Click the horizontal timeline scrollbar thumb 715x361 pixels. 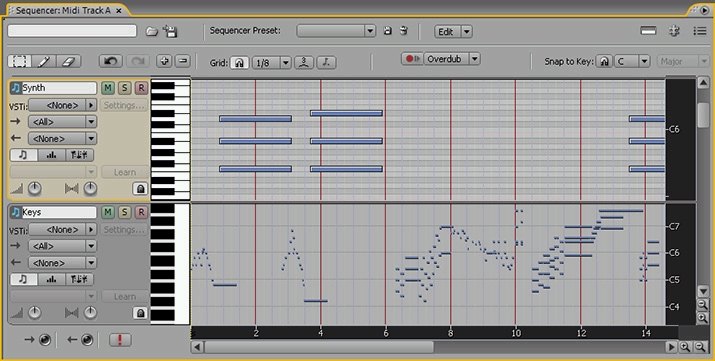tap(319, 347)
